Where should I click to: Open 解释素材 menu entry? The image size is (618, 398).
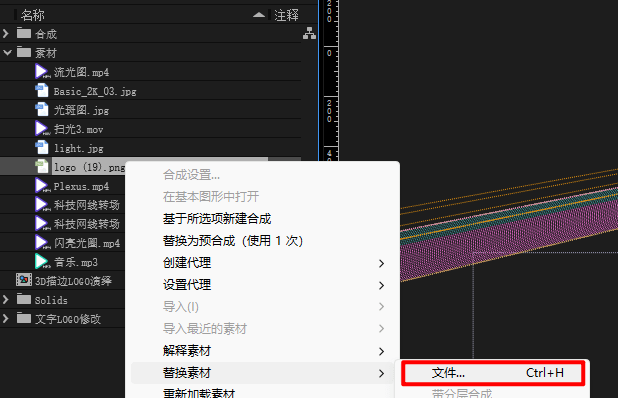click(x=262, y=351)
